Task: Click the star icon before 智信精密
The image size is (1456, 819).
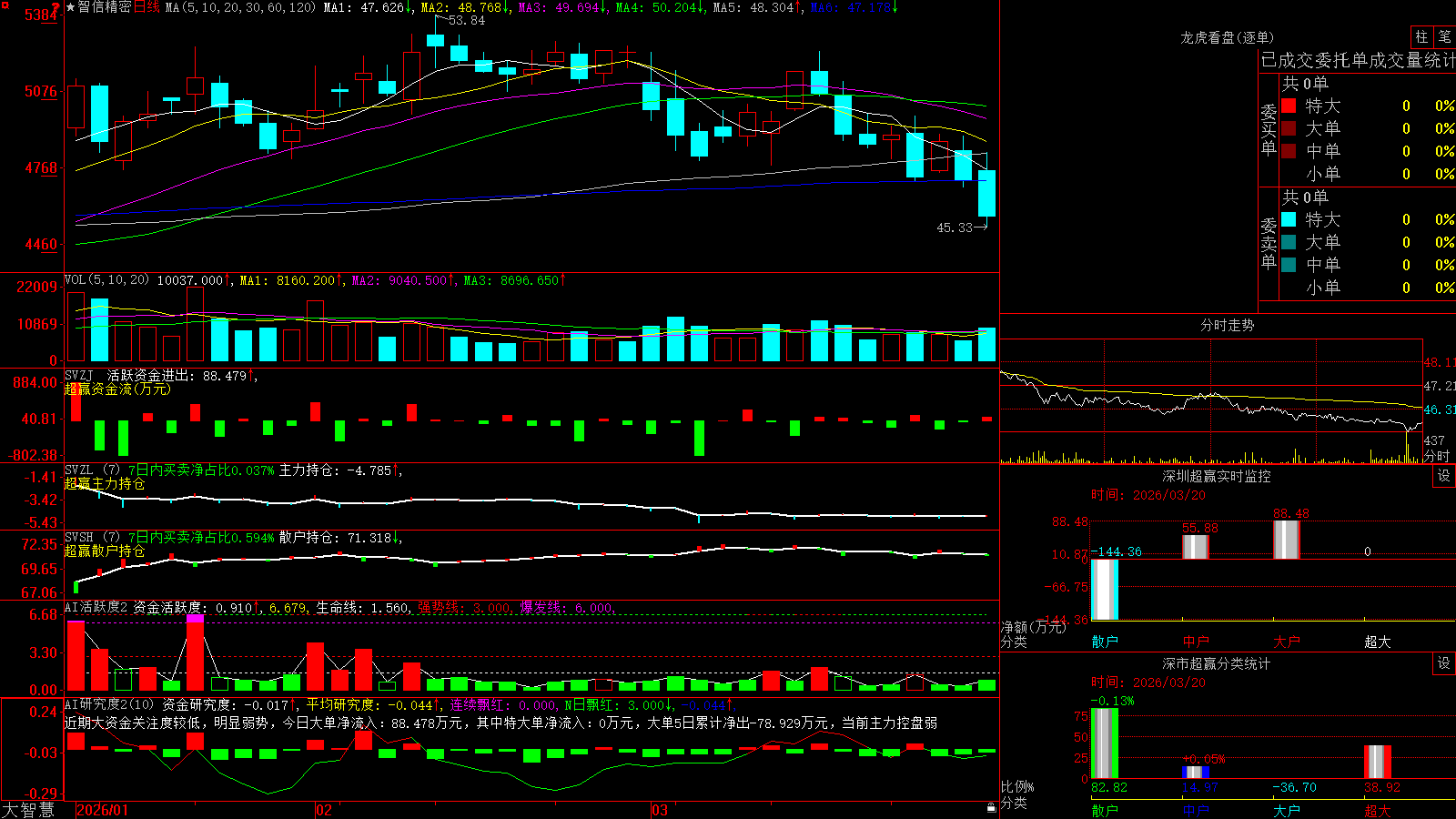Action: point(71,8)
